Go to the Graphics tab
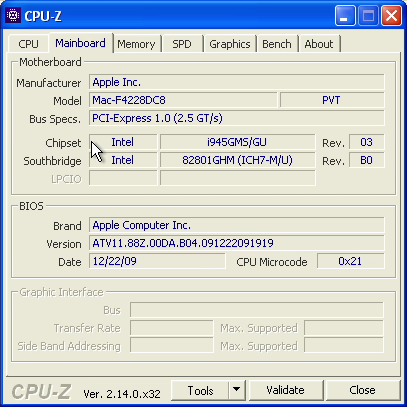The width and height of the screenshot is (407, 407). (230, 44)
